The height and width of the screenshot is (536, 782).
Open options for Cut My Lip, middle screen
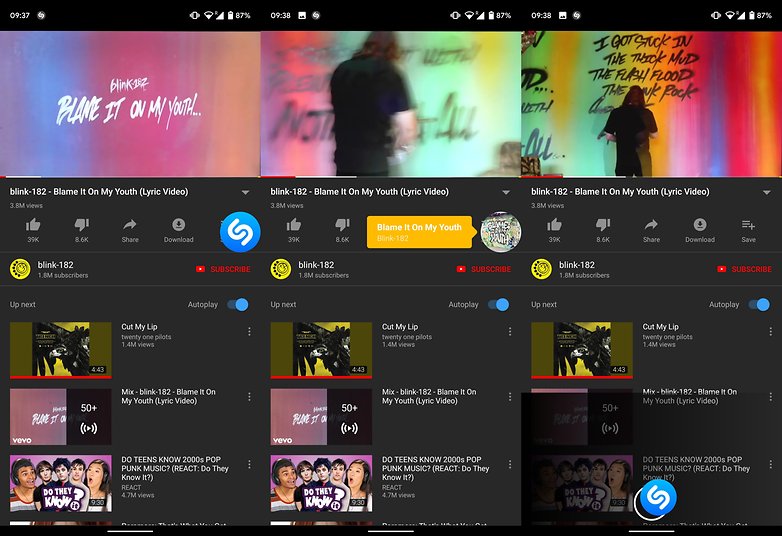[x=510, y=332]
